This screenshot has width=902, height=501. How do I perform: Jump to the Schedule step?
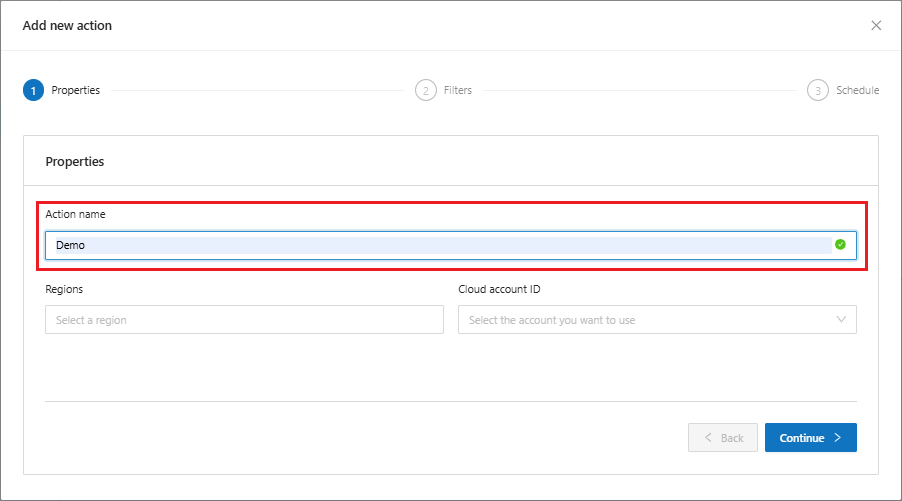[857, 90]
